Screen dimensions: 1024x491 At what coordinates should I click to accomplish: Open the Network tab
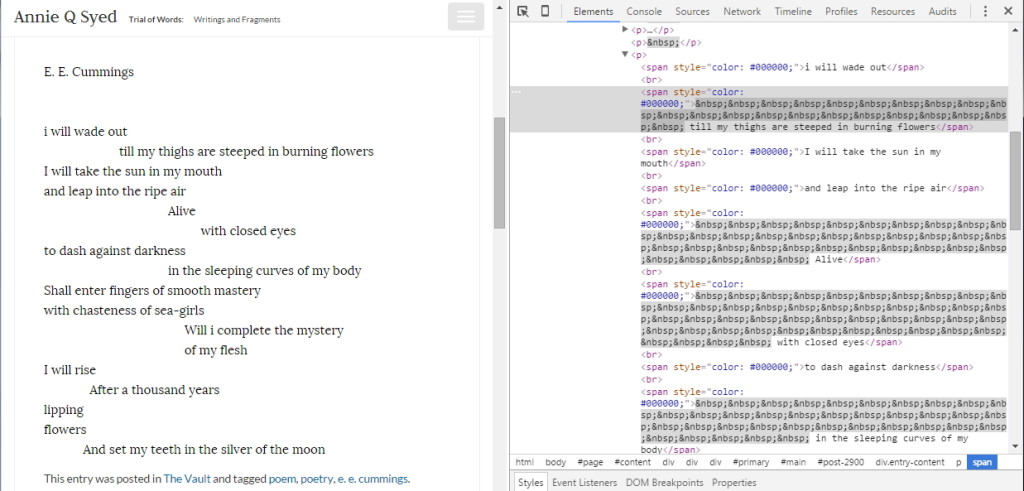pyautogui.click(x=742, y=11)
